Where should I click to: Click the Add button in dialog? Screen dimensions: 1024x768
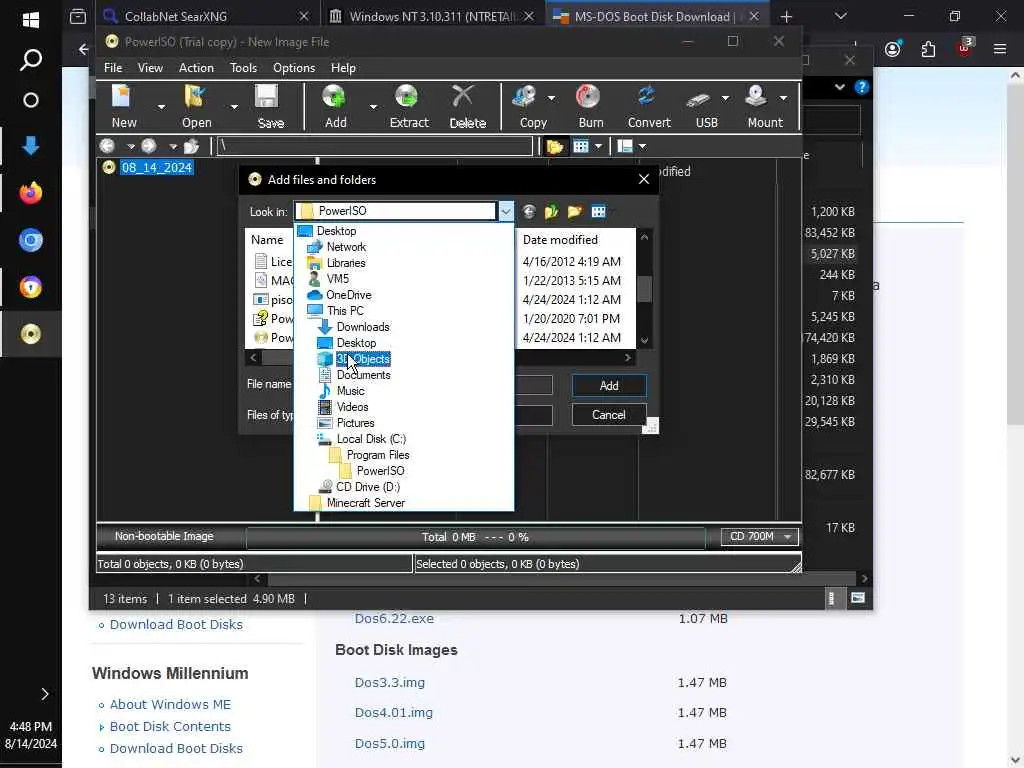point(609,385)
